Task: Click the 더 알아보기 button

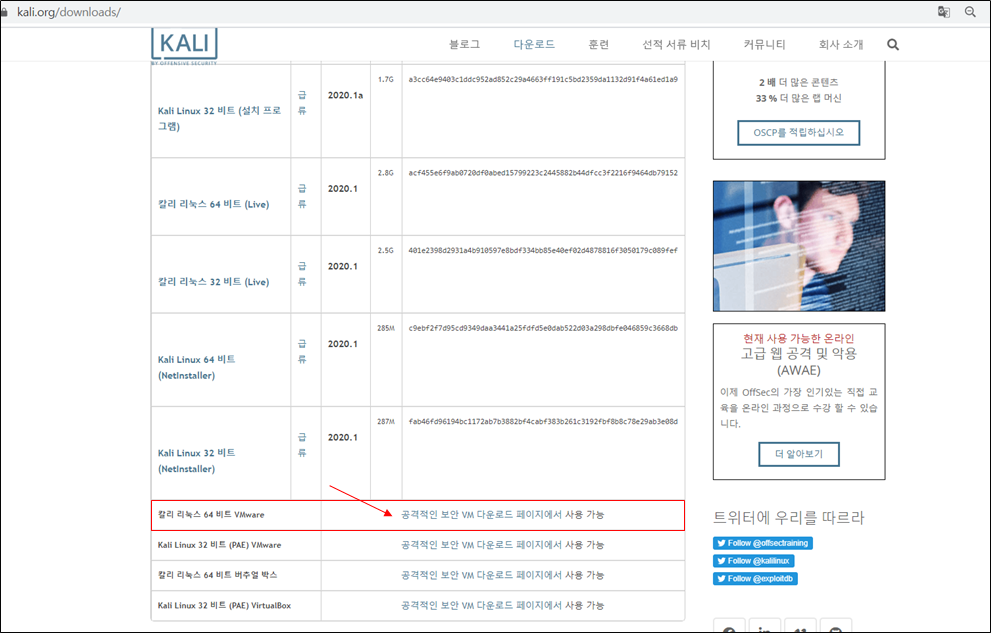Action: [x=799, y=454]
